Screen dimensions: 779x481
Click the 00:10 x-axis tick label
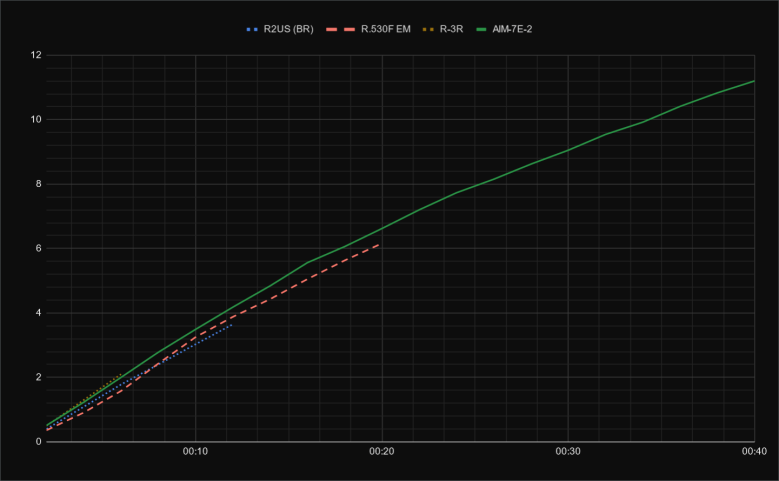[x=195, y=453]
